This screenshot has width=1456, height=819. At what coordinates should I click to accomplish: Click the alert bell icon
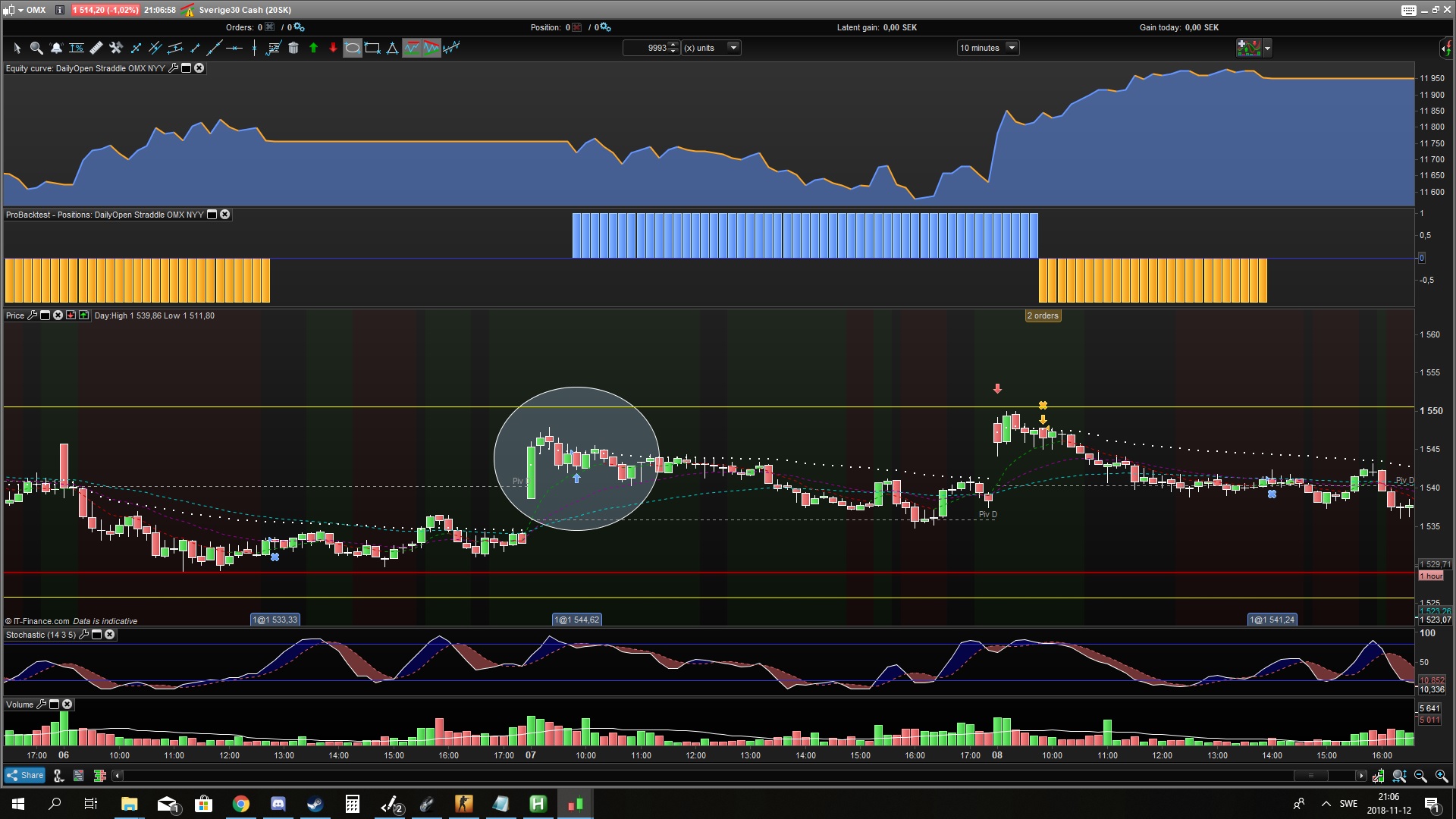click(56, 48)
